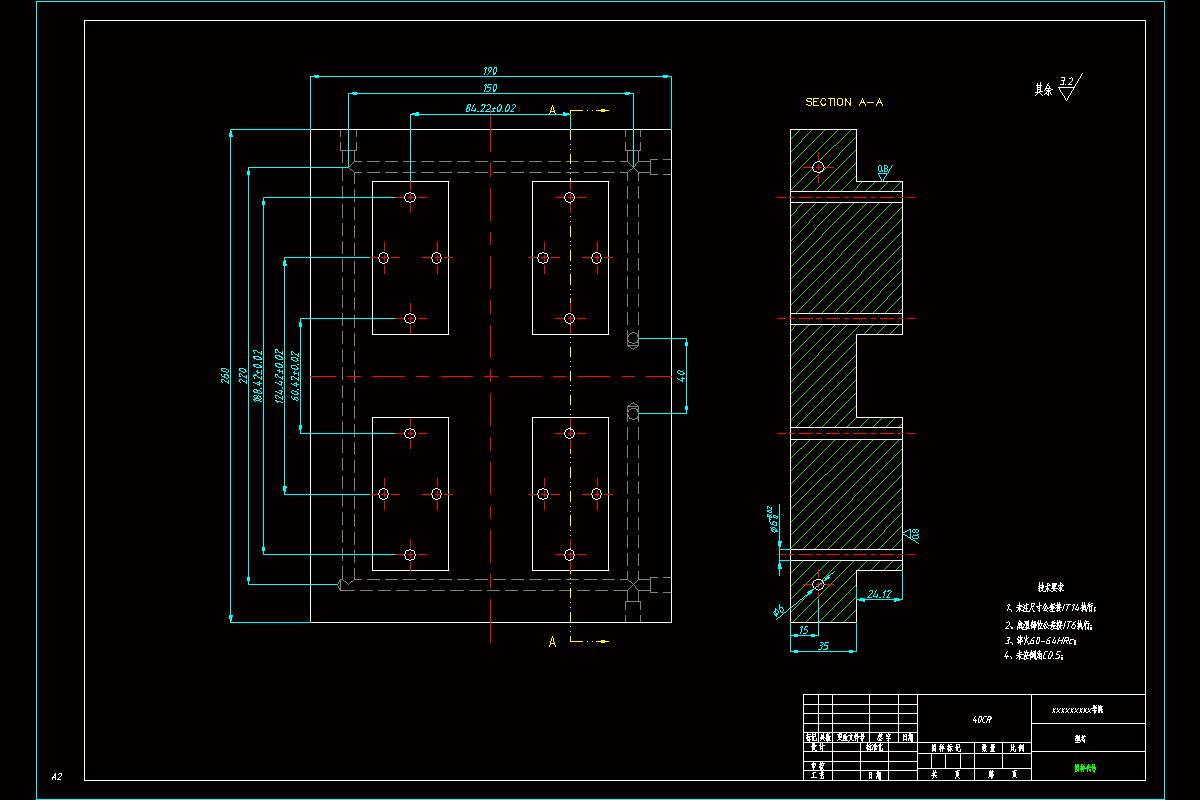The image size is (1200, 800).
Task: Select the xxxxxxxxx学院 title block text
Action: (1077, 709)
